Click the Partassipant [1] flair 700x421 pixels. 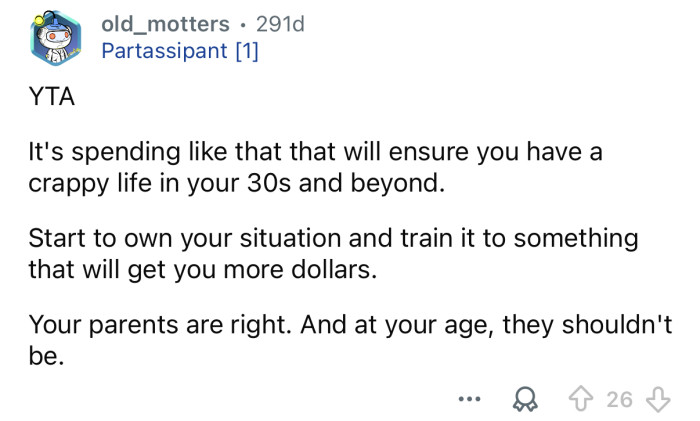click(x=180, y=51)
